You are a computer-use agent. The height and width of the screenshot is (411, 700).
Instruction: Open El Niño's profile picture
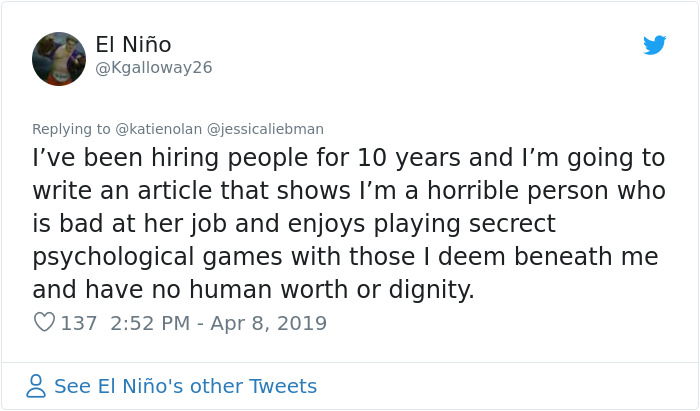[59, 58]
